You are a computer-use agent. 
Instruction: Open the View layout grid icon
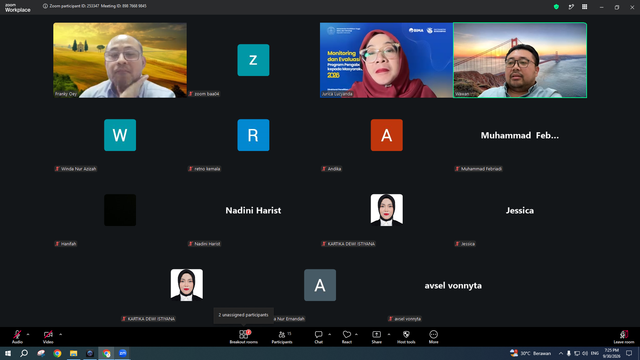(x=584, y=7)
